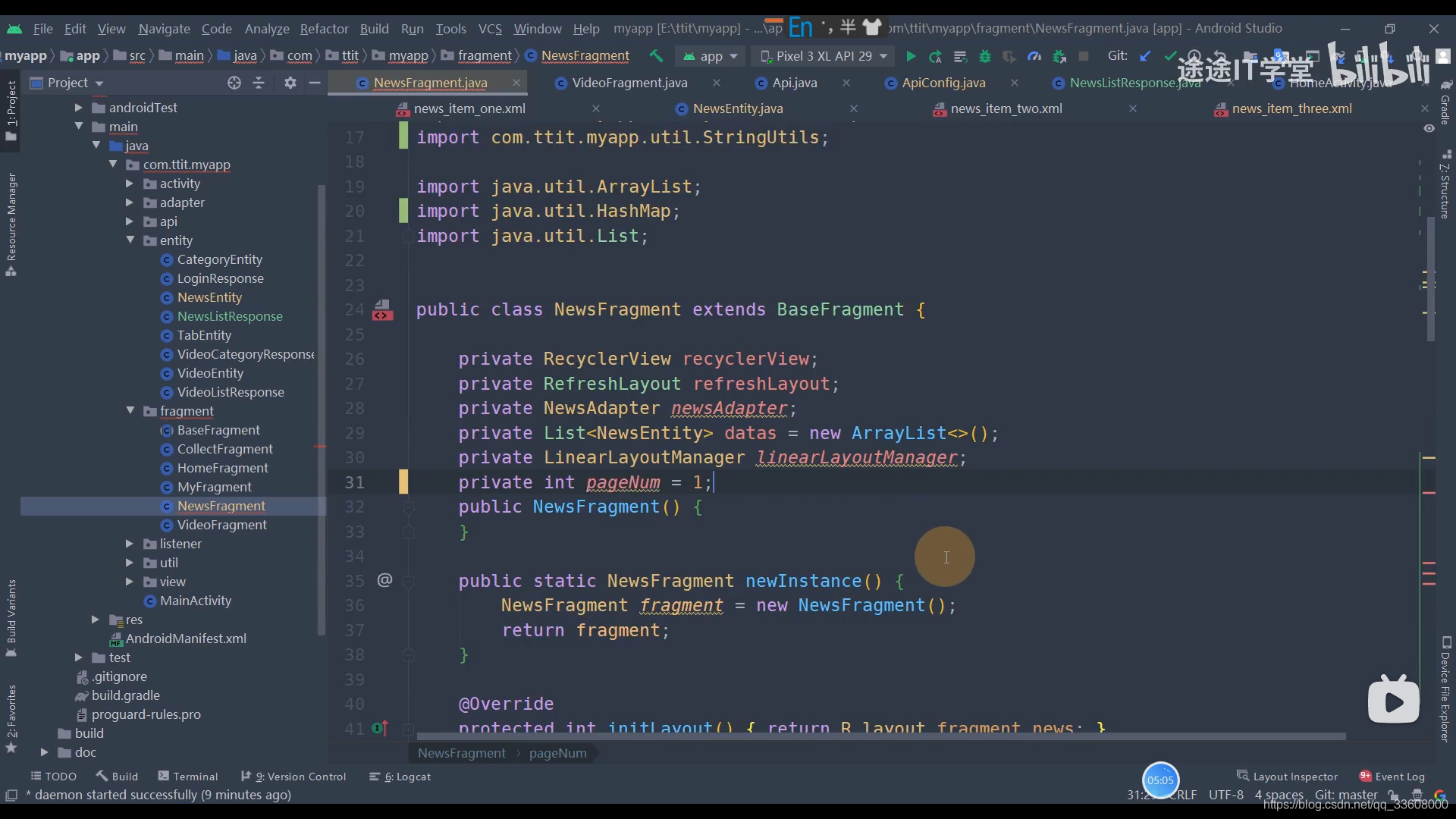Open the Structure side panel

pos(1446,184)
